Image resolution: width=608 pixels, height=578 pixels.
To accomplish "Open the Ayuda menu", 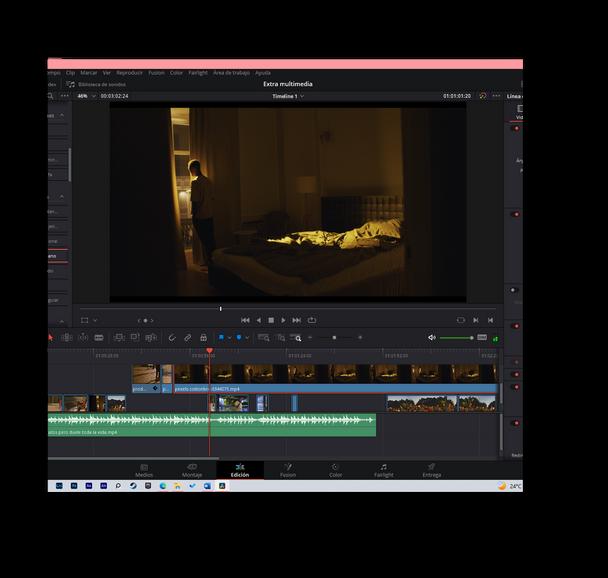I will coord(263,73).
